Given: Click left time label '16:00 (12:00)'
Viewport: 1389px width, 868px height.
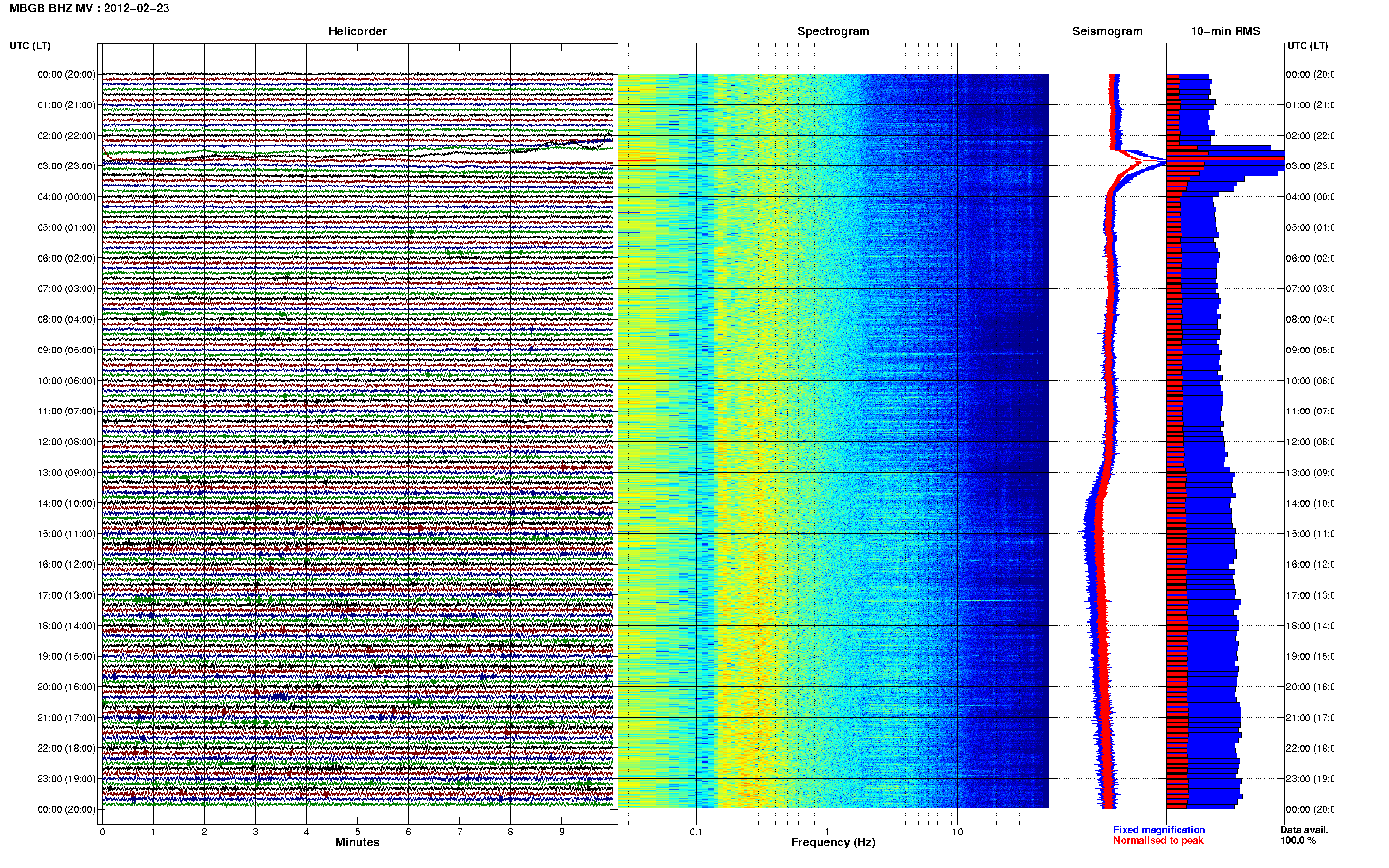Looking at the screenshot, I should click(x=66, y=564).
